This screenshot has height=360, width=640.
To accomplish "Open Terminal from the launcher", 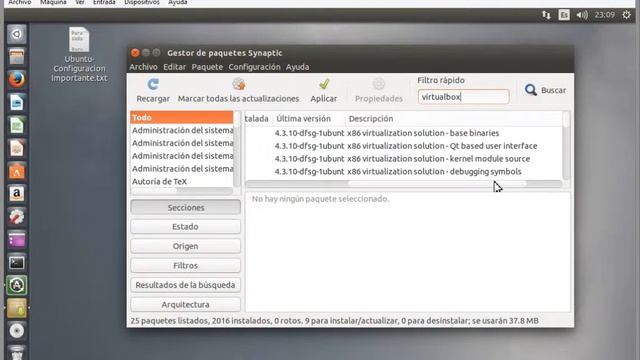I will pos(16,262).
